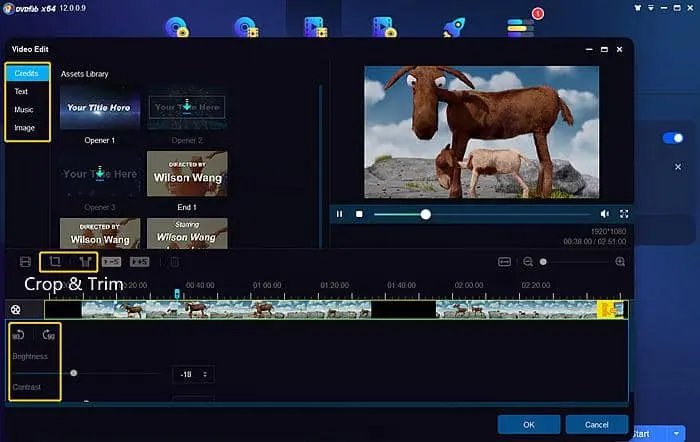Viewport: 700px width, 442px height.
Task: Confirm edits with the OK button
Action: [x=527, y=423]
